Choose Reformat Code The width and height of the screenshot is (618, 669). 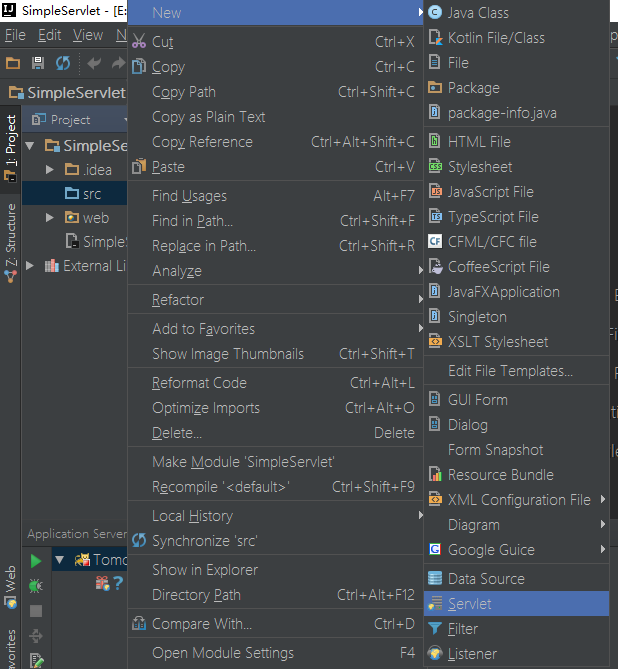276,383
